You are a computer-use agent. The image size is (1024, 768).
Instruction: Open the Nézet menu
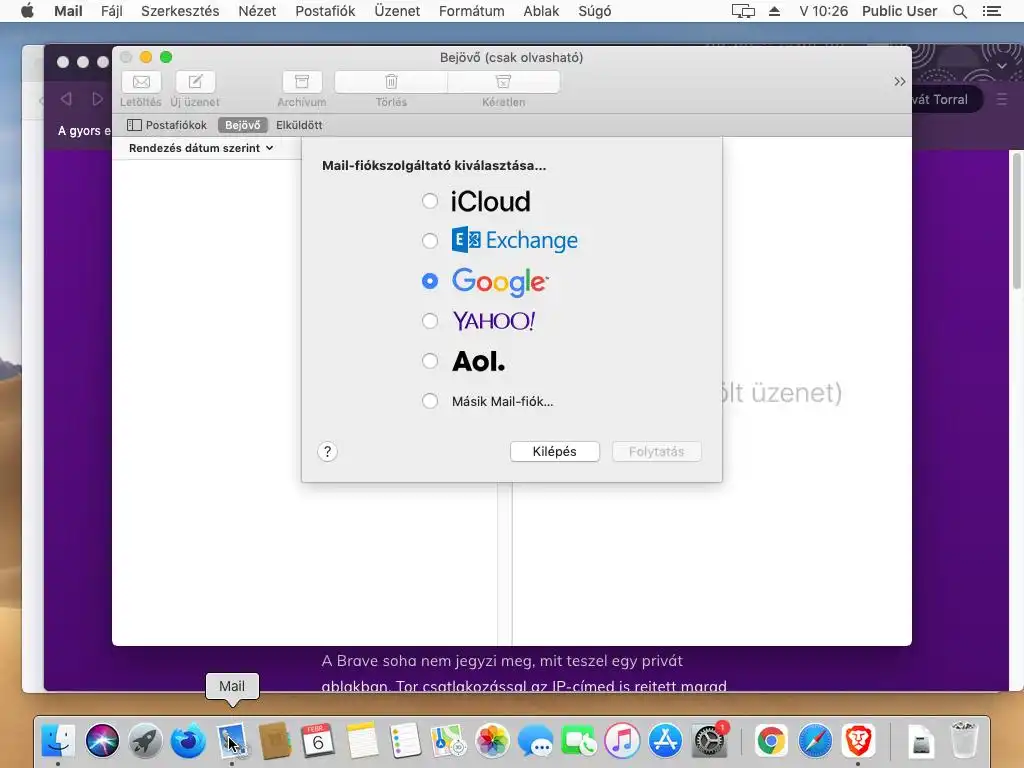[x=257, y=11]
